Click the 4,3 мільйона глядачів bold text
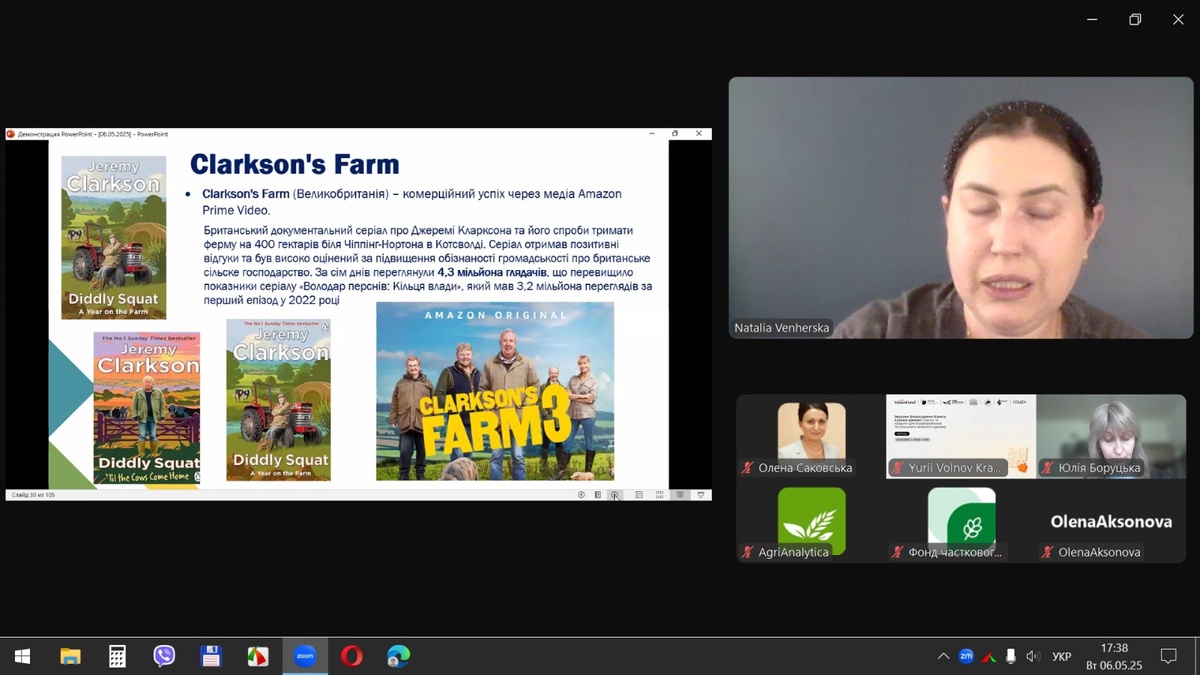 (x=492, y=272)
